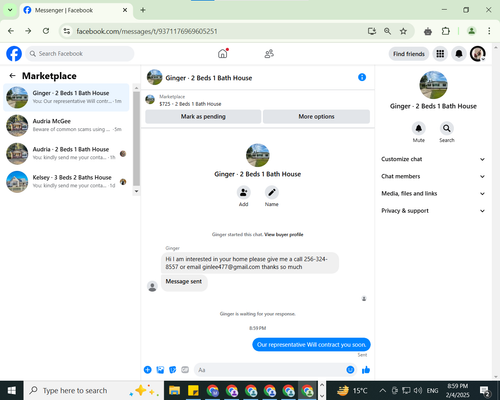Expand Chat members section
The image size is (500, 400).
(433, 176)
